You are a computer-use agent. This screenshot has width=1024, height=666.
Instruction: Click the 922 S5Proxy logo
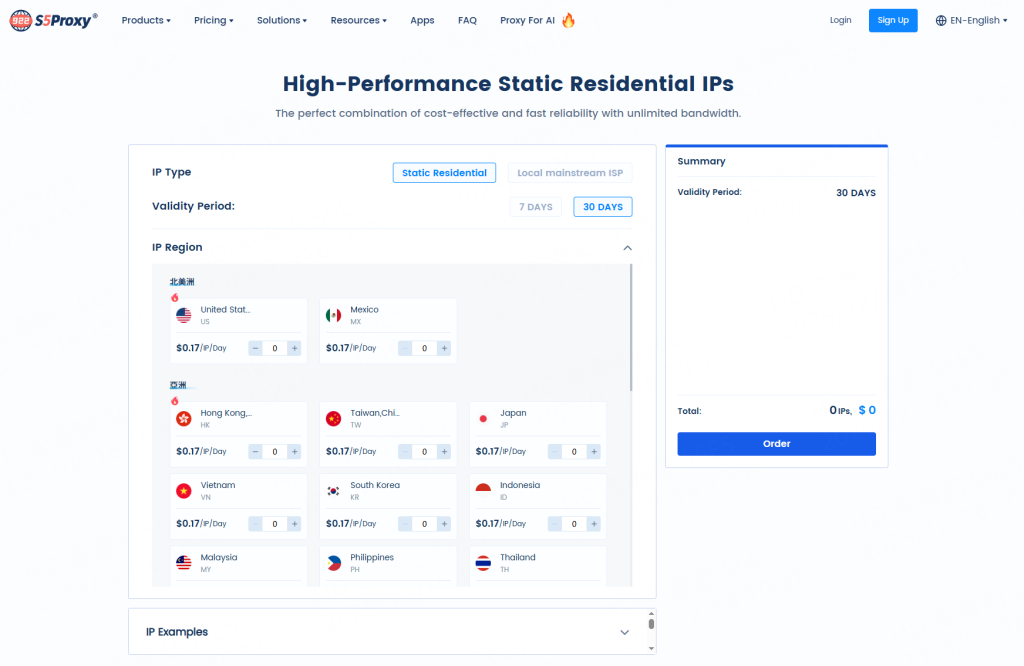[54, 20]
